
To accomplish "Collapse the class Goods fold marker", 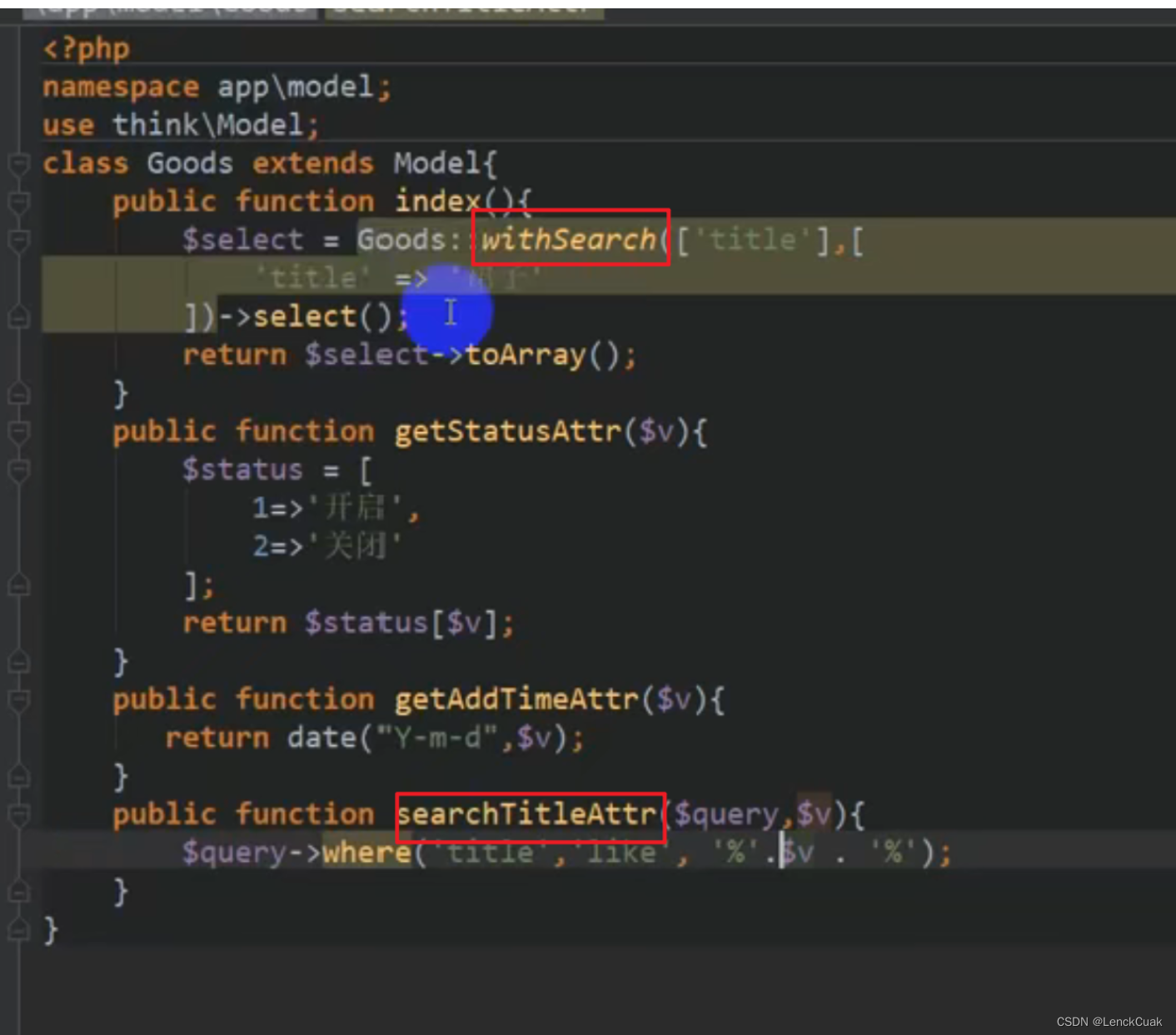I will coord(18,163).
